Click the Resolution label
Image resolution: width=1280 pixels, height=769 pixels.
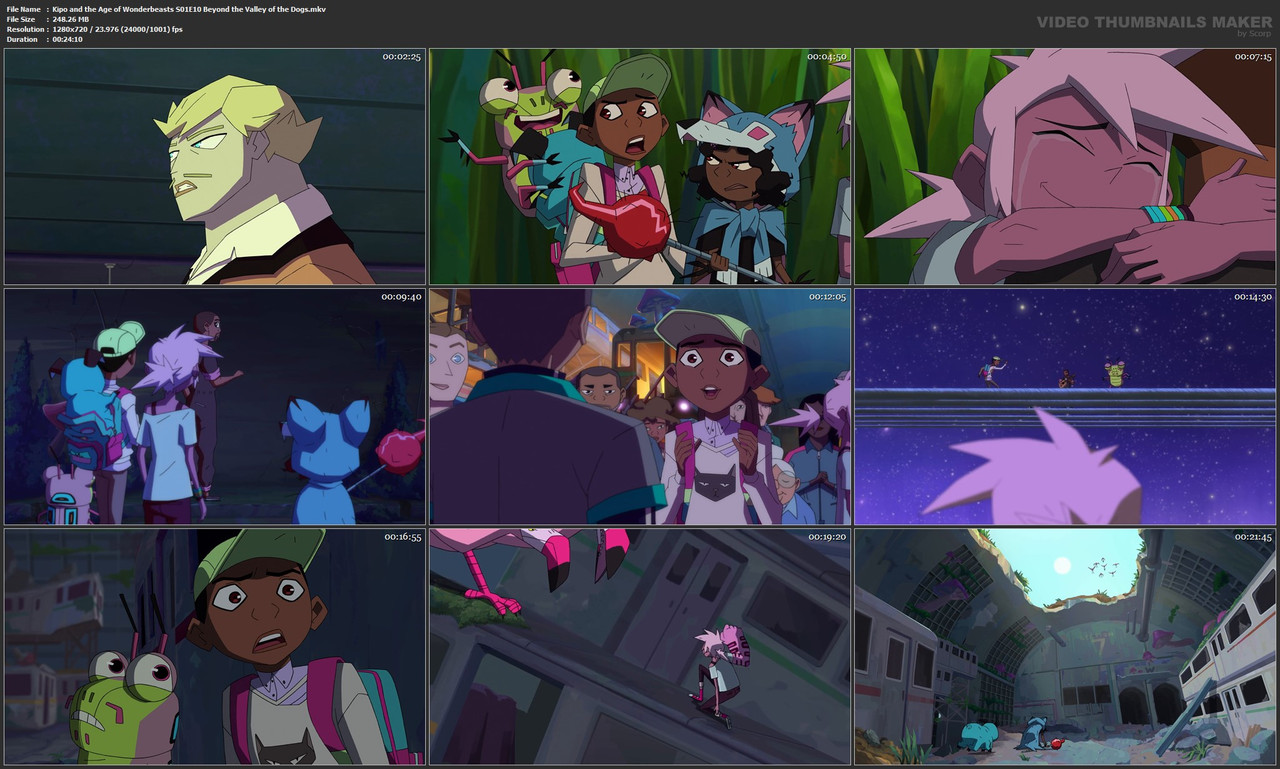(25, 29)
